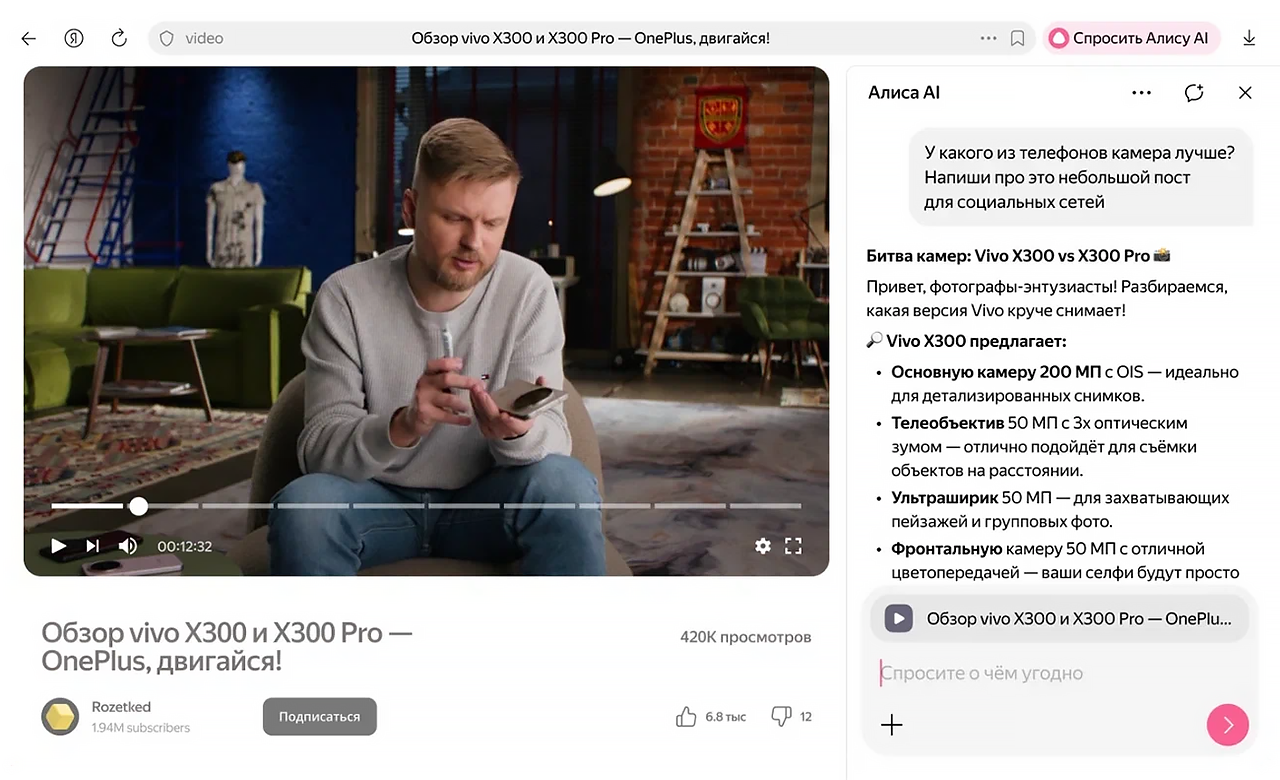Screen dimensions: 1280x780
Task: Dislike the video with thumbs down
Action: [x=781, y=716]
